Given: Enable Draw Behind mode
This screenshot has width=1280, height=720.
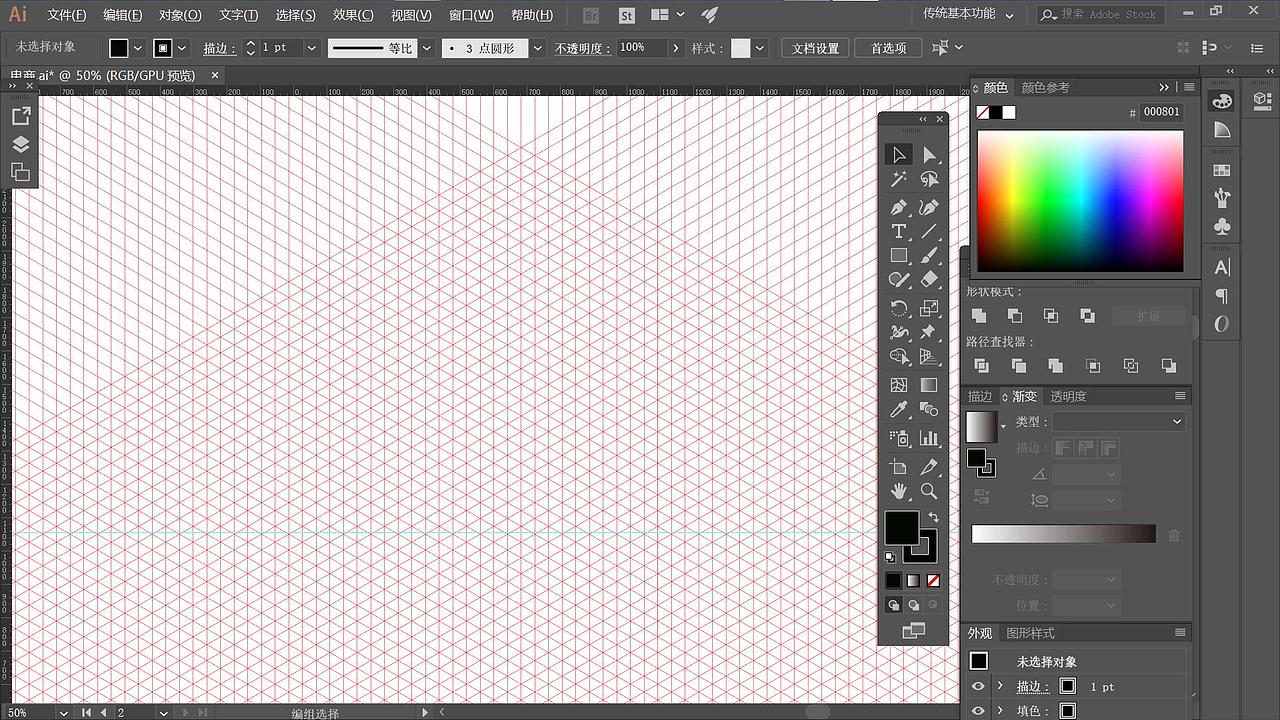Looking at the screenshot, I should [x=913, y=605].
